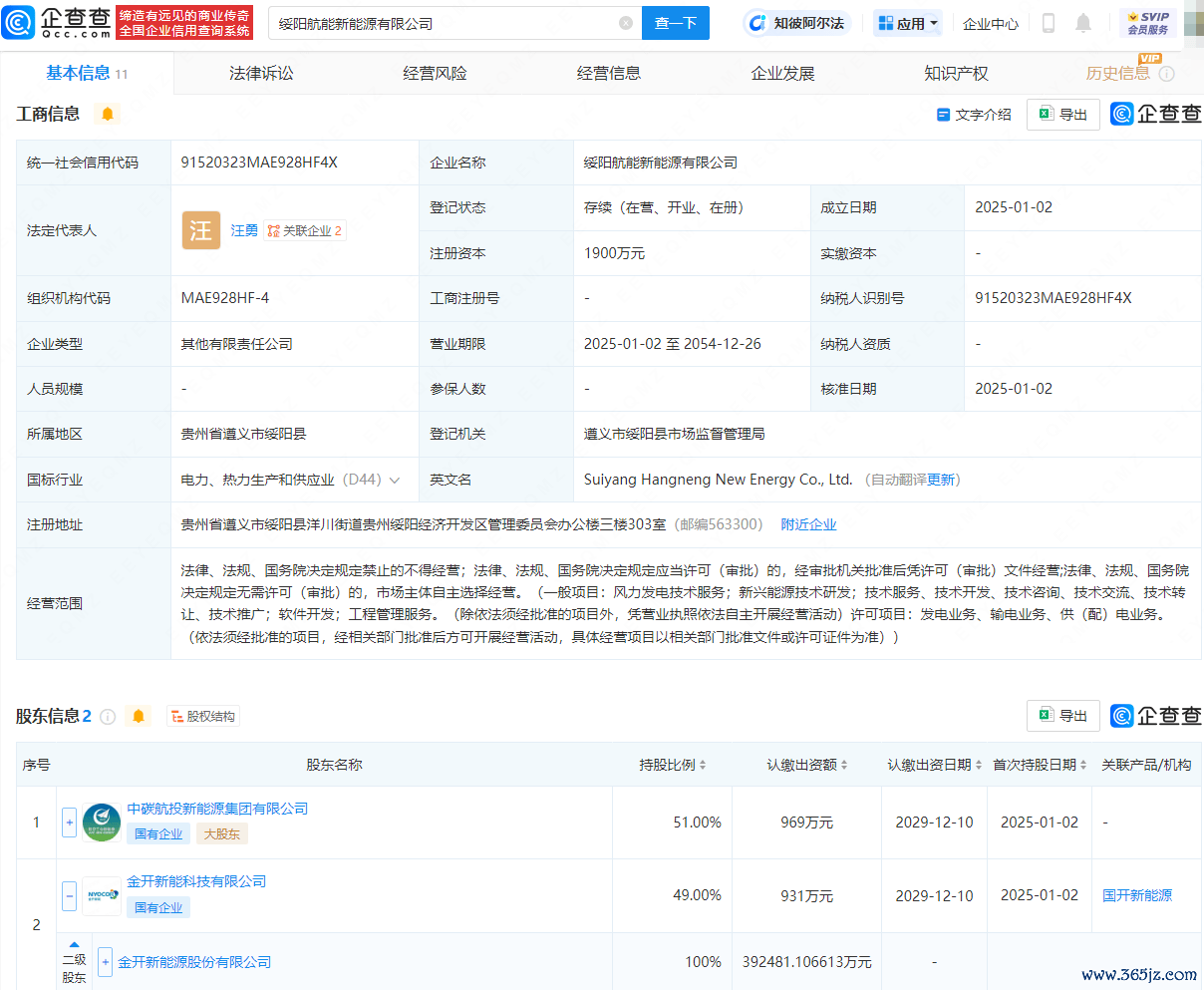Image resolution: width=1204 pixels, height=990 pixels.
Task: Select credit code 91520323MAE928HF4X in 统一社会信用代码 row
Action: [x=259, y=163]
